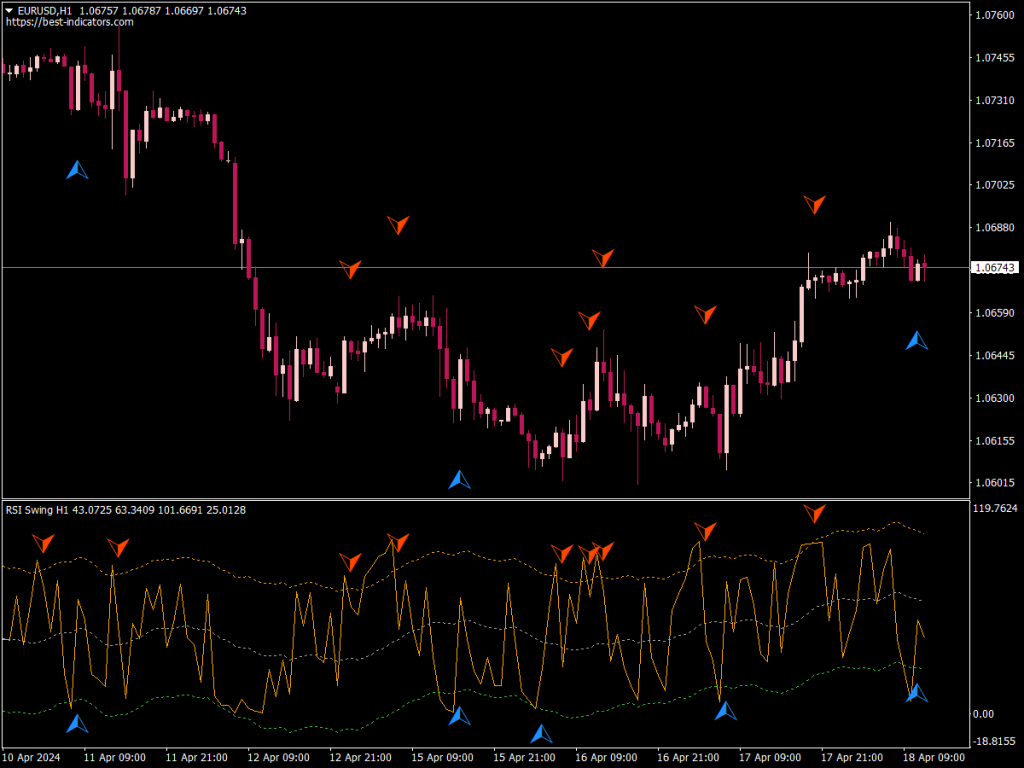Click the 1.07165 price scale label
This screenshot has width=1024, height=768.
[x=995, y=142]
